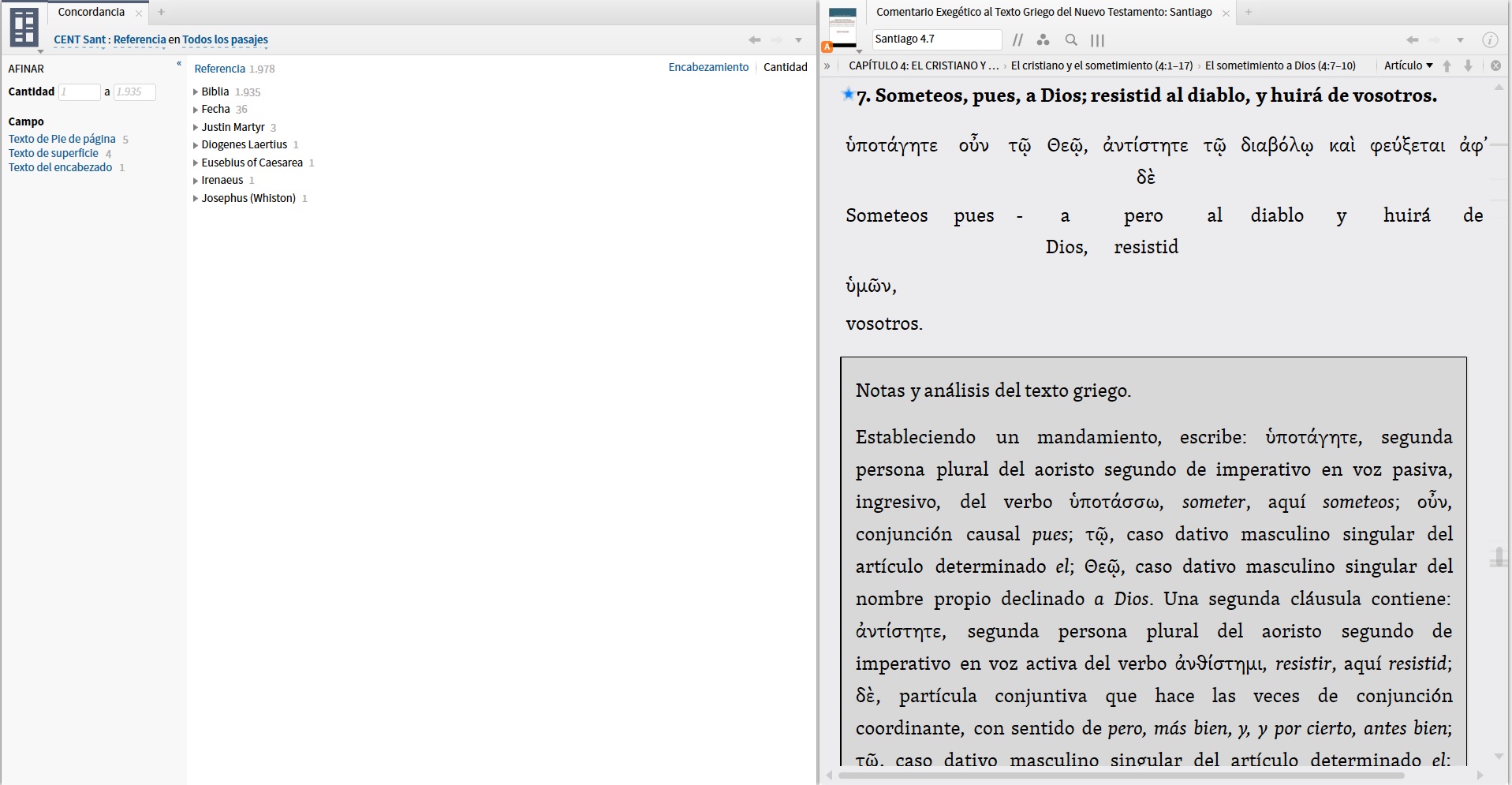Click the Greek word ὑποτάγητε in the verse line

pyautogui.click(x=891, y=145)
